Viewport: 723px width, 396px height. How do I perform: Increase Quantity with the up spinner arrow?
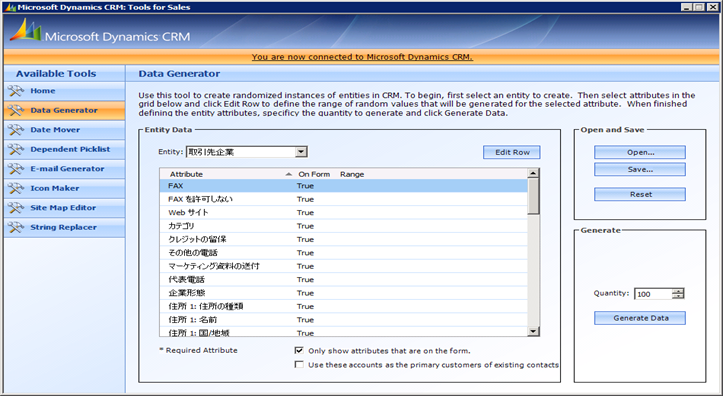678,291
